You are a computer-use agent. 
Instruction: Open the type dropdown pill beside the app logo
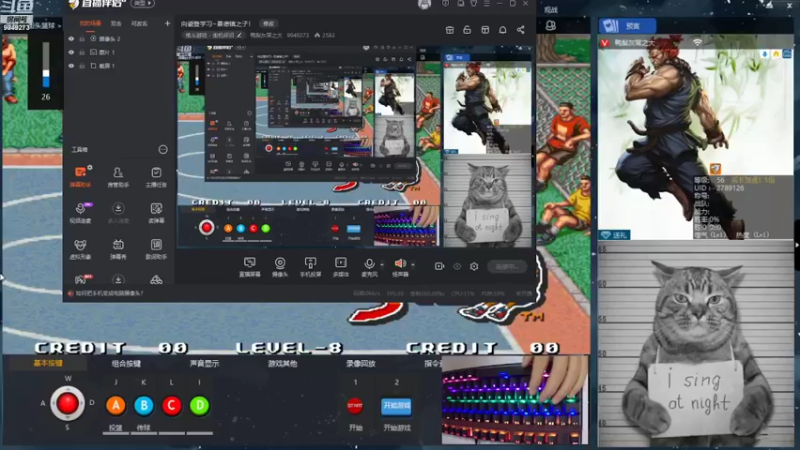pyautogui.click(x=142, y=4)
